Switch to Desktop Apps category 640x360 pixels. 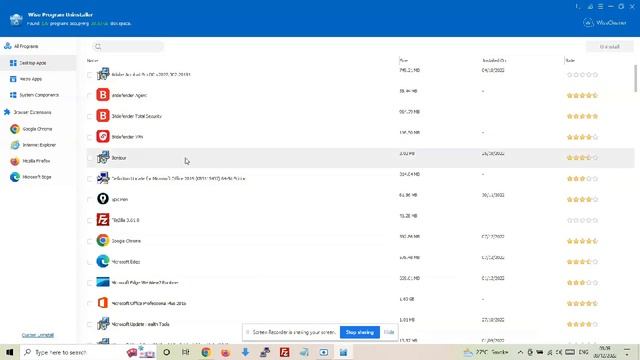(x=38, y=63)
